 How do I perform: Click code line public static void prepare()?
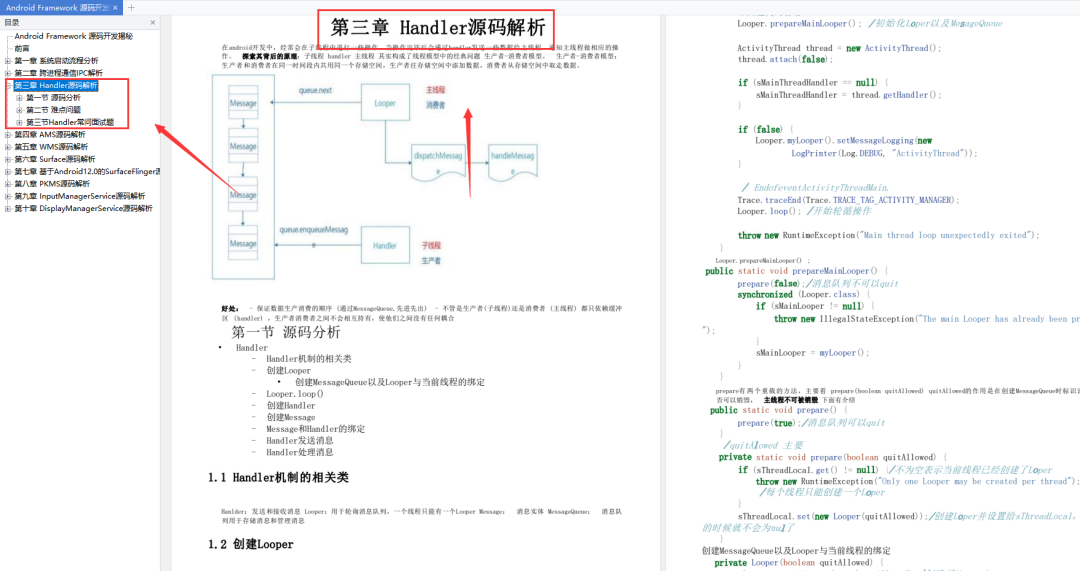pyautogui.click(x=778, y=411)
